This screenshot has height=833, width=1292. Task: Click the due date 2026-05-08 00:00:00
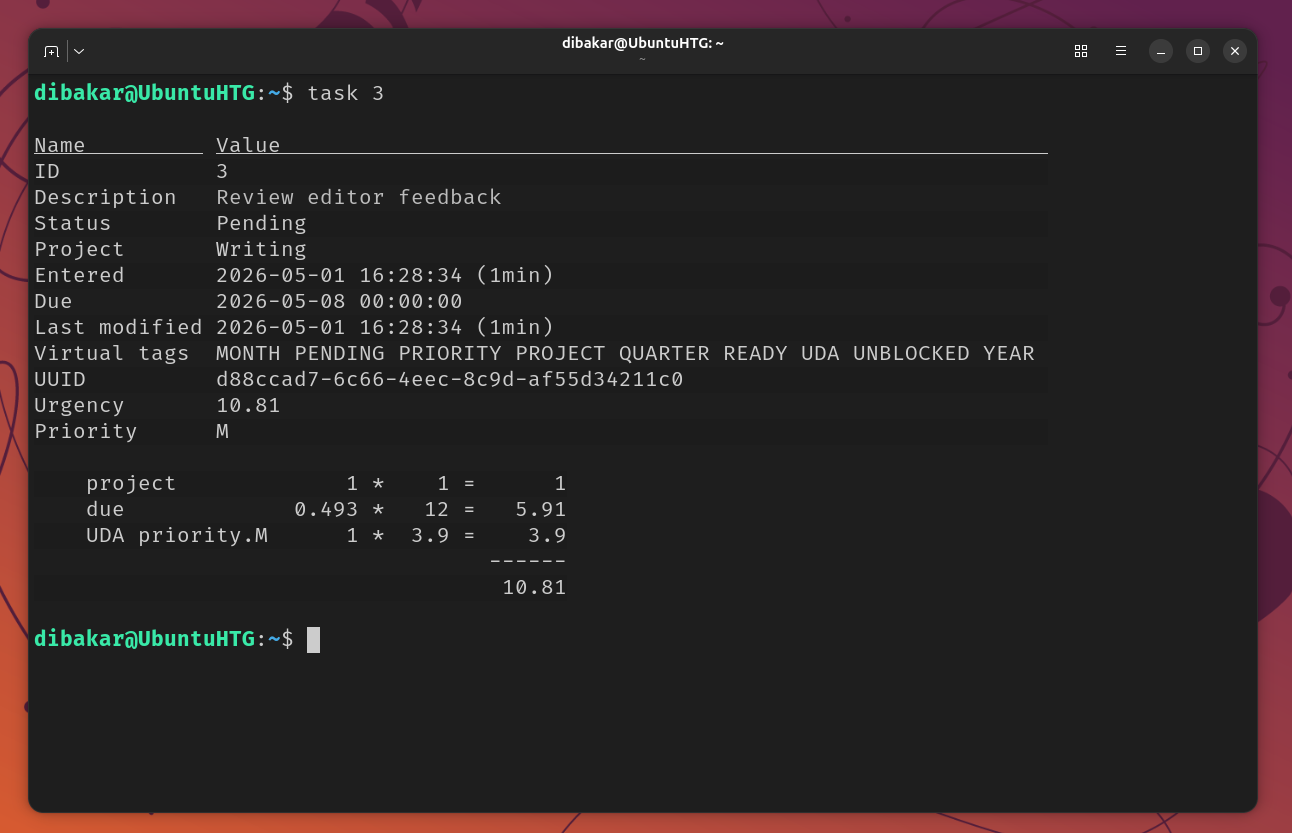[x=339, y=301]
